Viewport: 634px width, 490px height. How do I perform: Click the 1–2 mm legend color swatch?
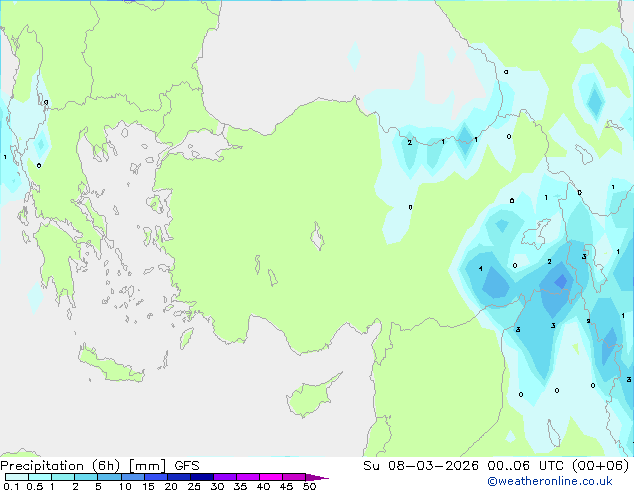click(x=63, y=477)
